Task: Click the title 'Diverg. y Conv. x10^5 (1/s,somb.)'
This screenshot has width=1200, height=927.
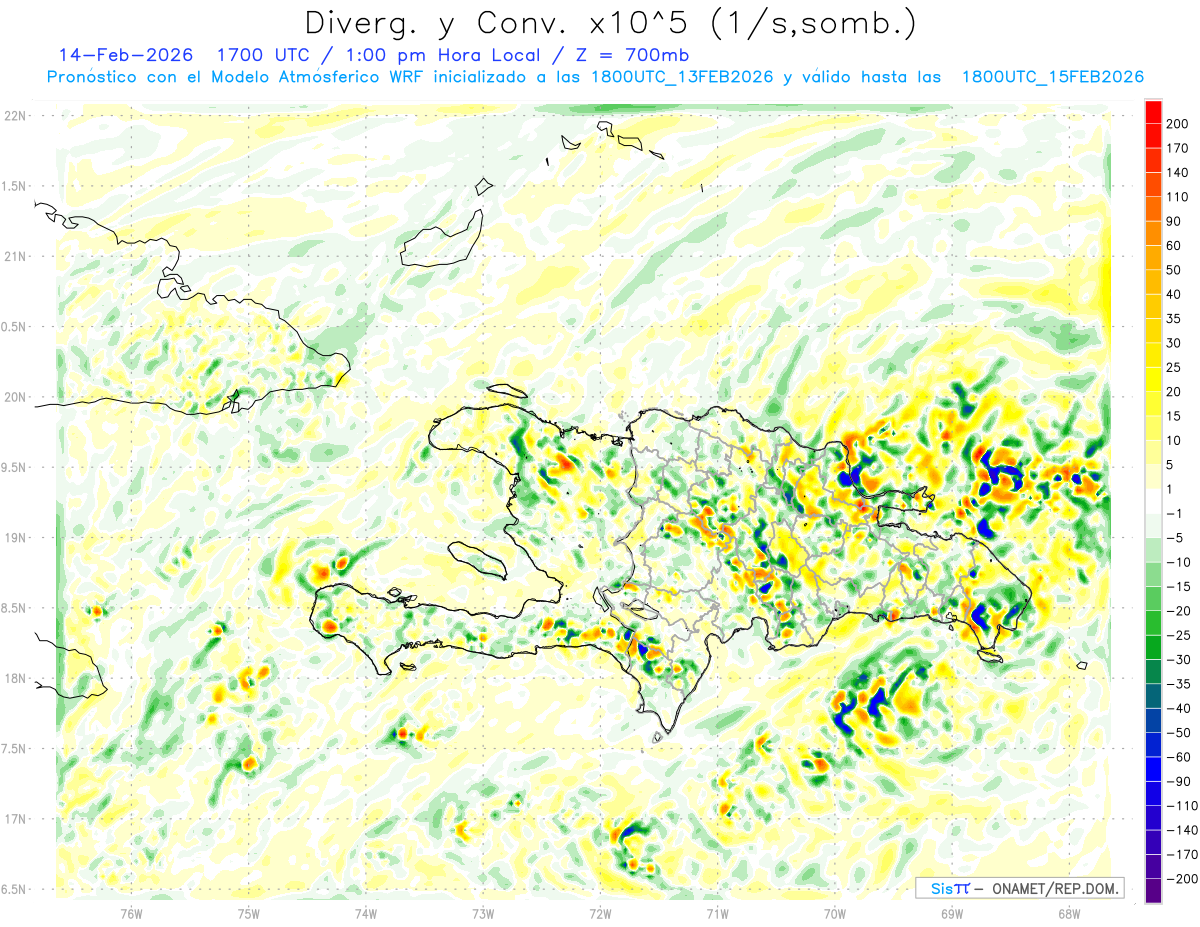Action: (x=609, y=22)
